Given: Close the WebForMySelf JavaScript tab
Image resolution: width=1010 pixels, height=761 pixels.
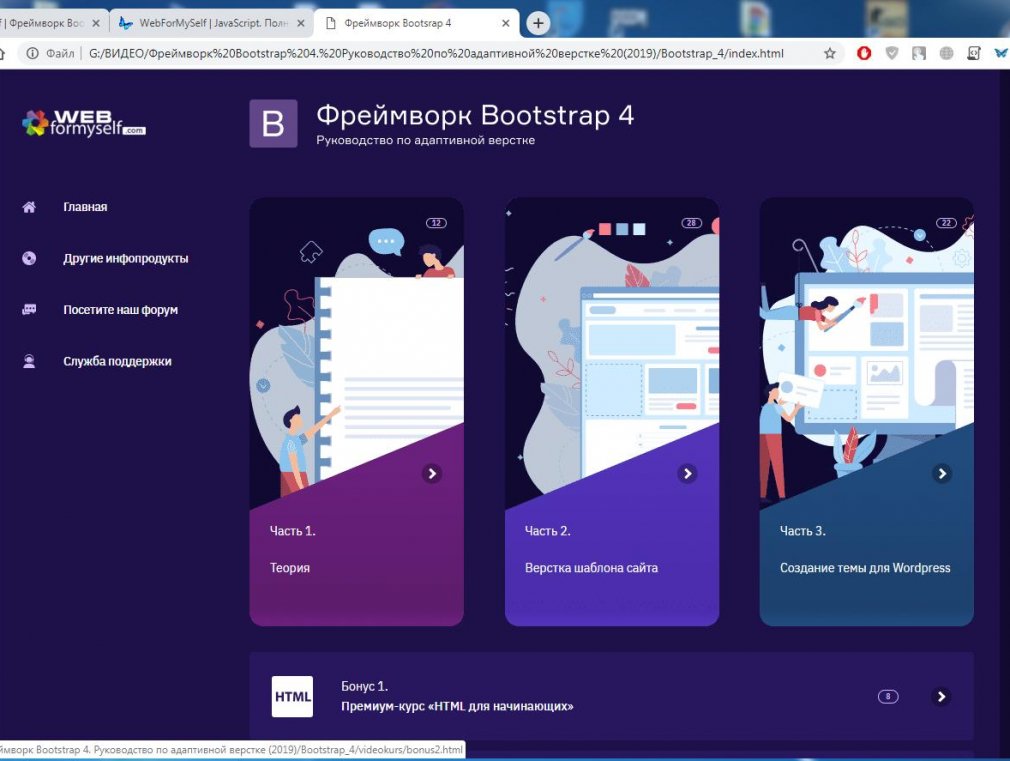Looking at the screenshot, I should coord(301,23).
